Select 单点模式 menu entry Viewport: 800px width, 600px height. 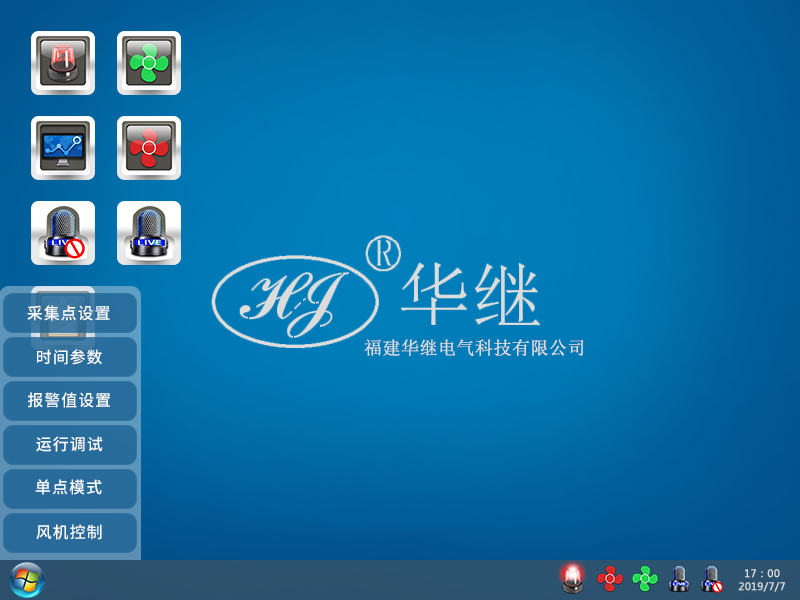coord(70,488)
